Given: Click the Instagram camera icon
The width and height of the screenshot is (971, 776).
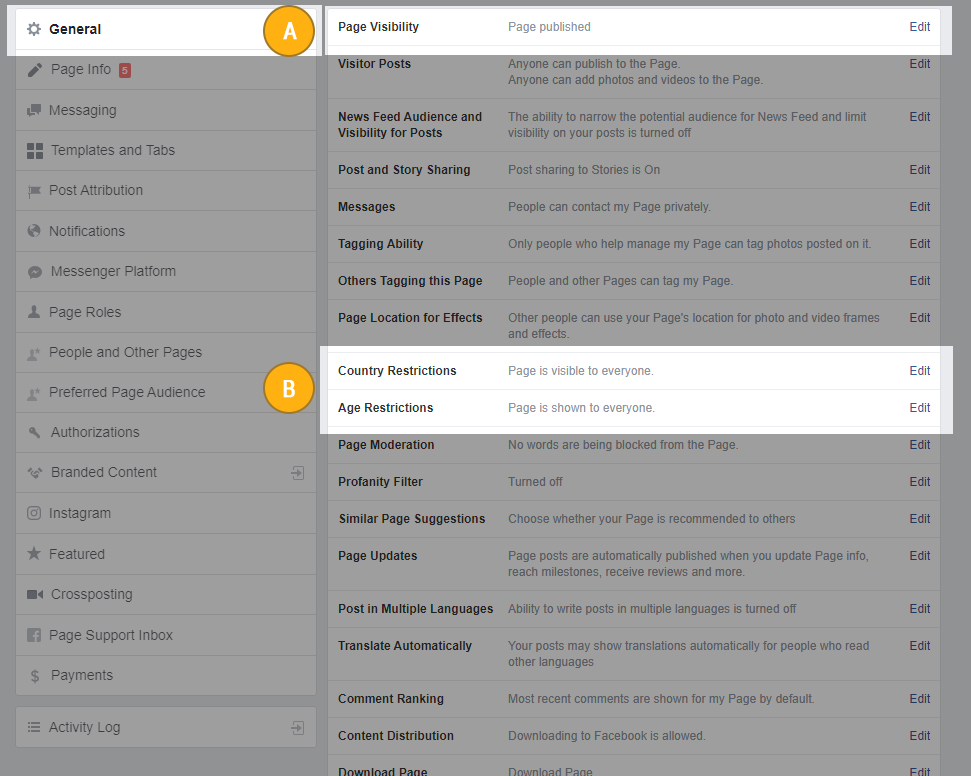Looking at the screenshot, I should click(34, 513).
